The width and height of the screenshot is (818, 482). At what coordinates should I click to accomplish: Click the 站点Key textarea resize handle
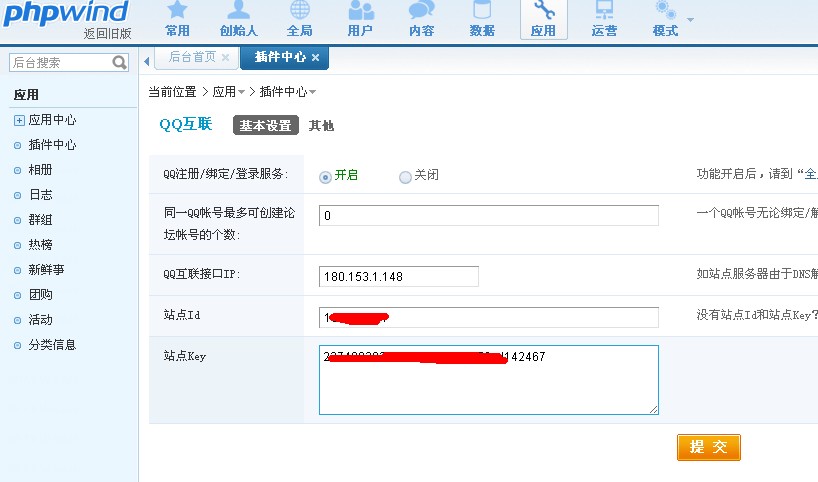654,409
